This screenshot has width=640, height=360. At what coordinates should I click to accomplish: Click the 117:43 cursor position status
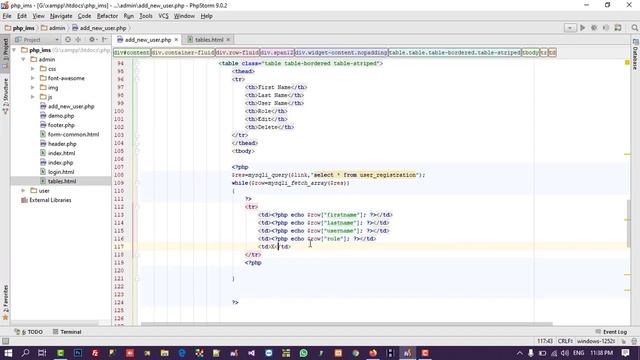tap(544, 341)
